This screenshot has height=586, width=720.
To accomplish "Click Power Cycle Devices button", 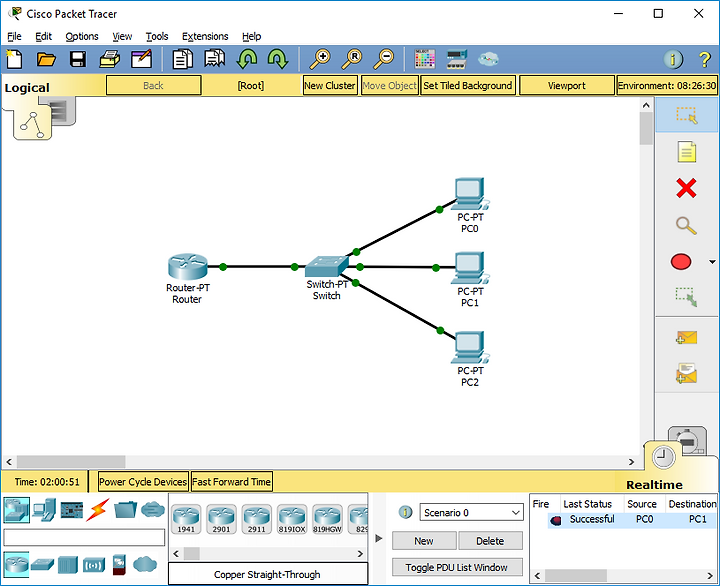I will click(143, 482).
